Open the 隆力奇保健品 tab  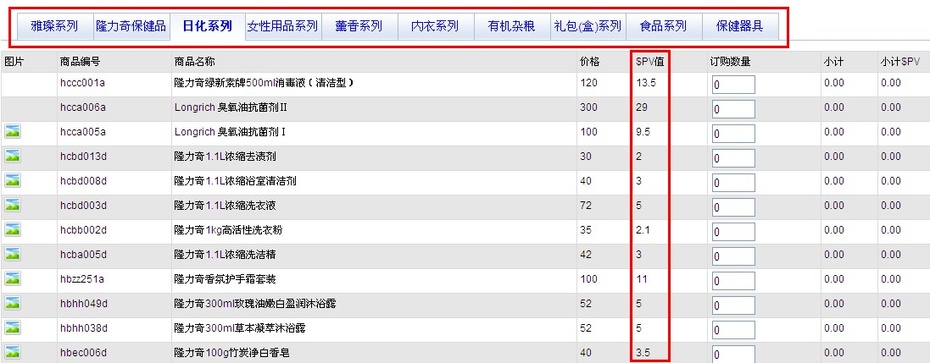coord(131,27)
